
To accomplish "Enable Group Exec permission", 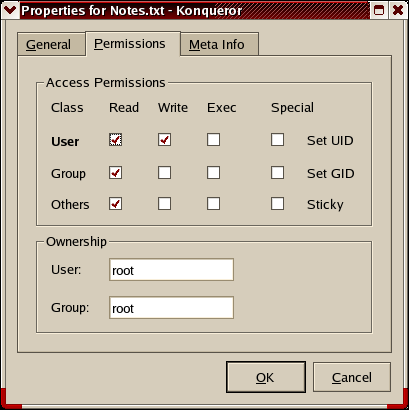I will (x=213, y=173).
